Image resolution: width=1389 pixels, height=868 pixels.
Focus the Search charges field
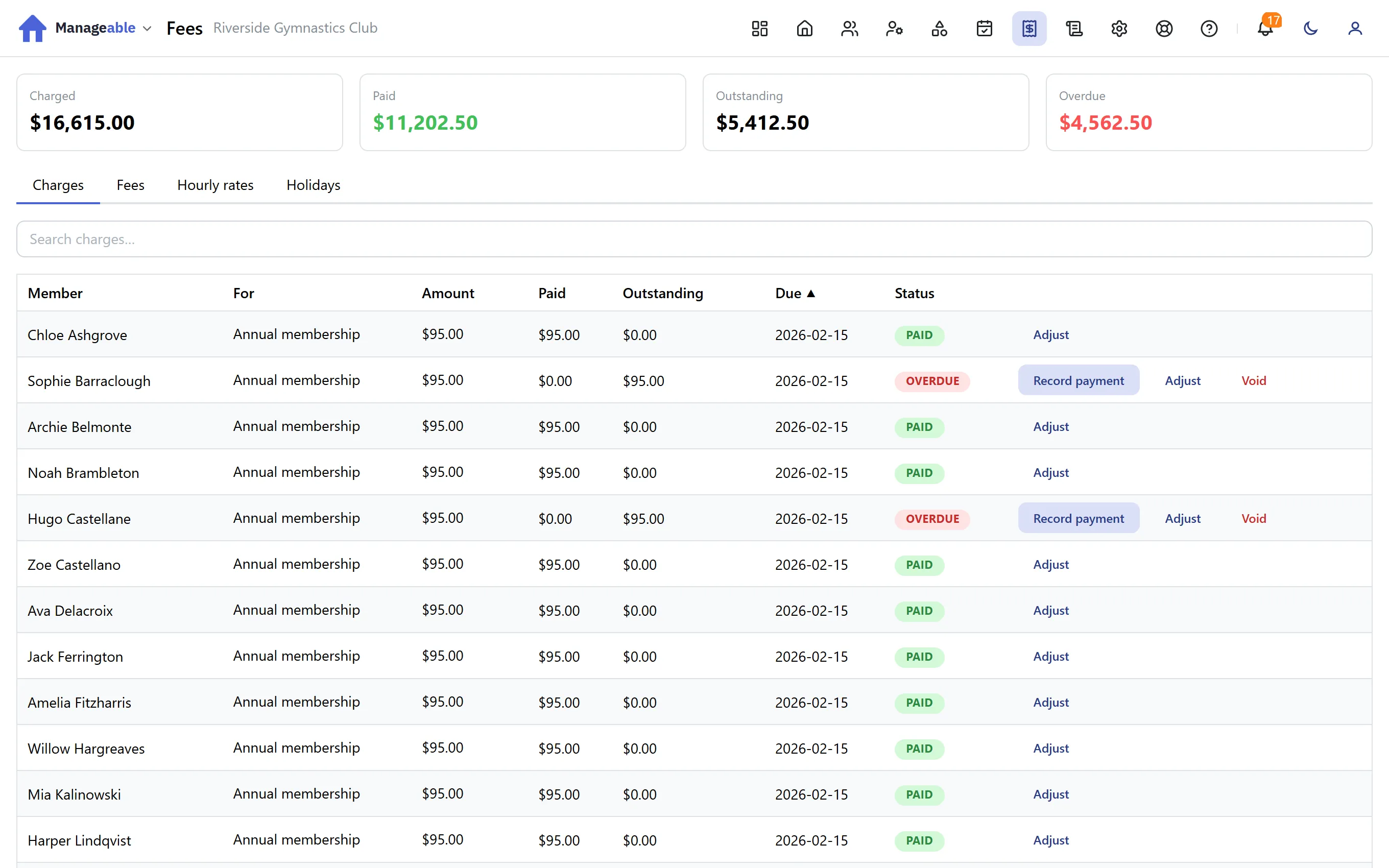pos(694,239)
